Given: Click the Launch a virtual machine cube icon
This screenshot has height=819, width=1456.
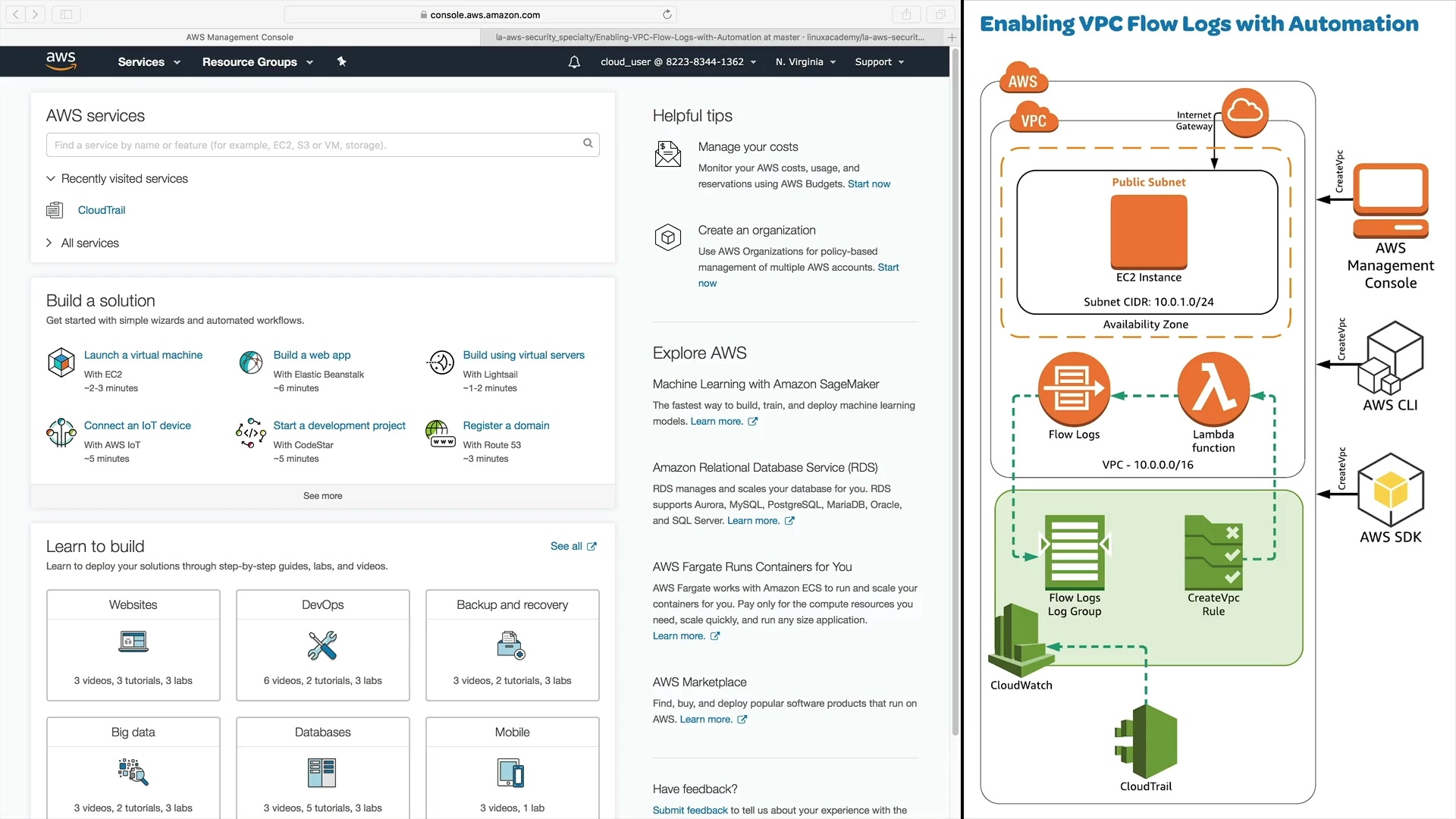Looking at the screenshot, I should 61,362.
